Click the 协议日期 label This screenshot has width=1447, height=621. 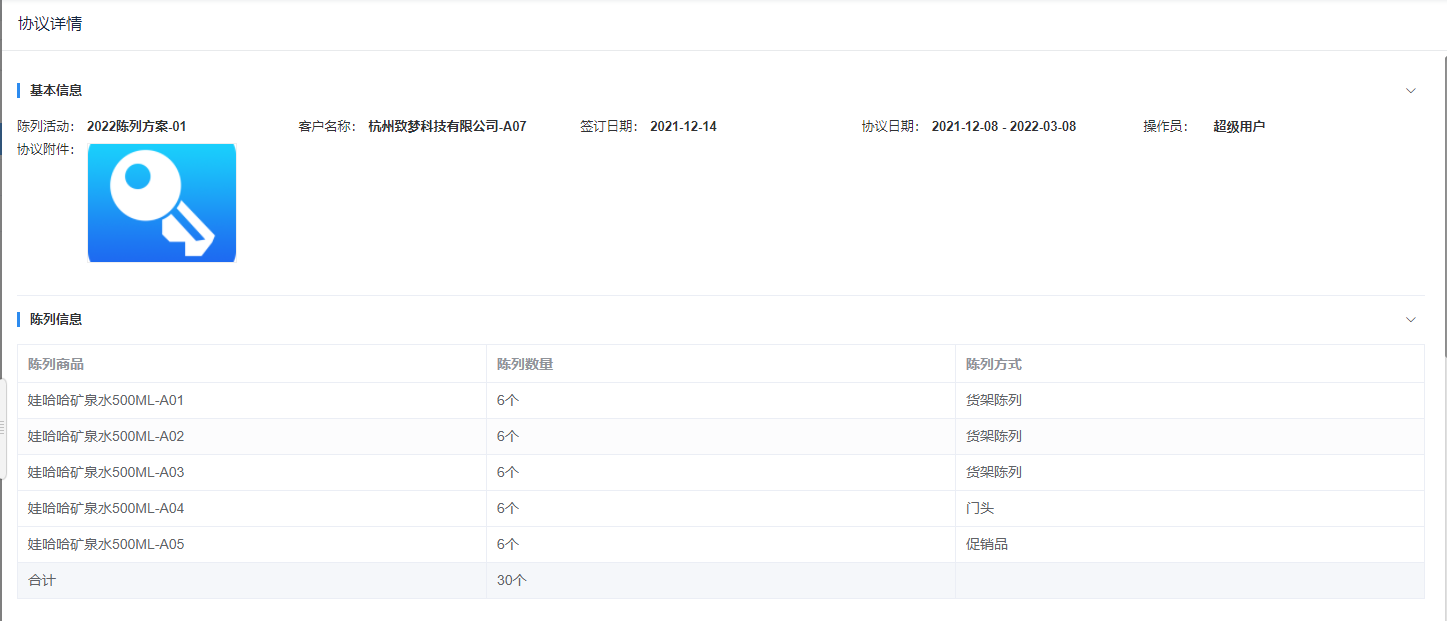pos(891,127)
